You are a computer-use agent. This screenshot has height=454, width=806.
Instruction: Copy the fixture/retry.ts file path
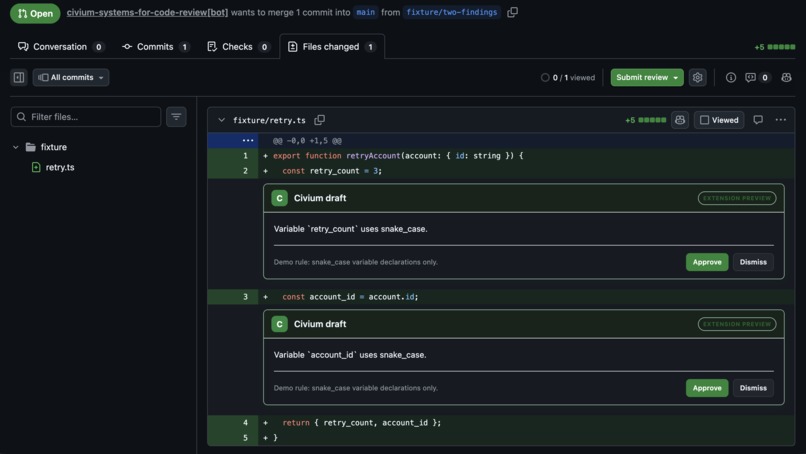[x=319, y=120]
